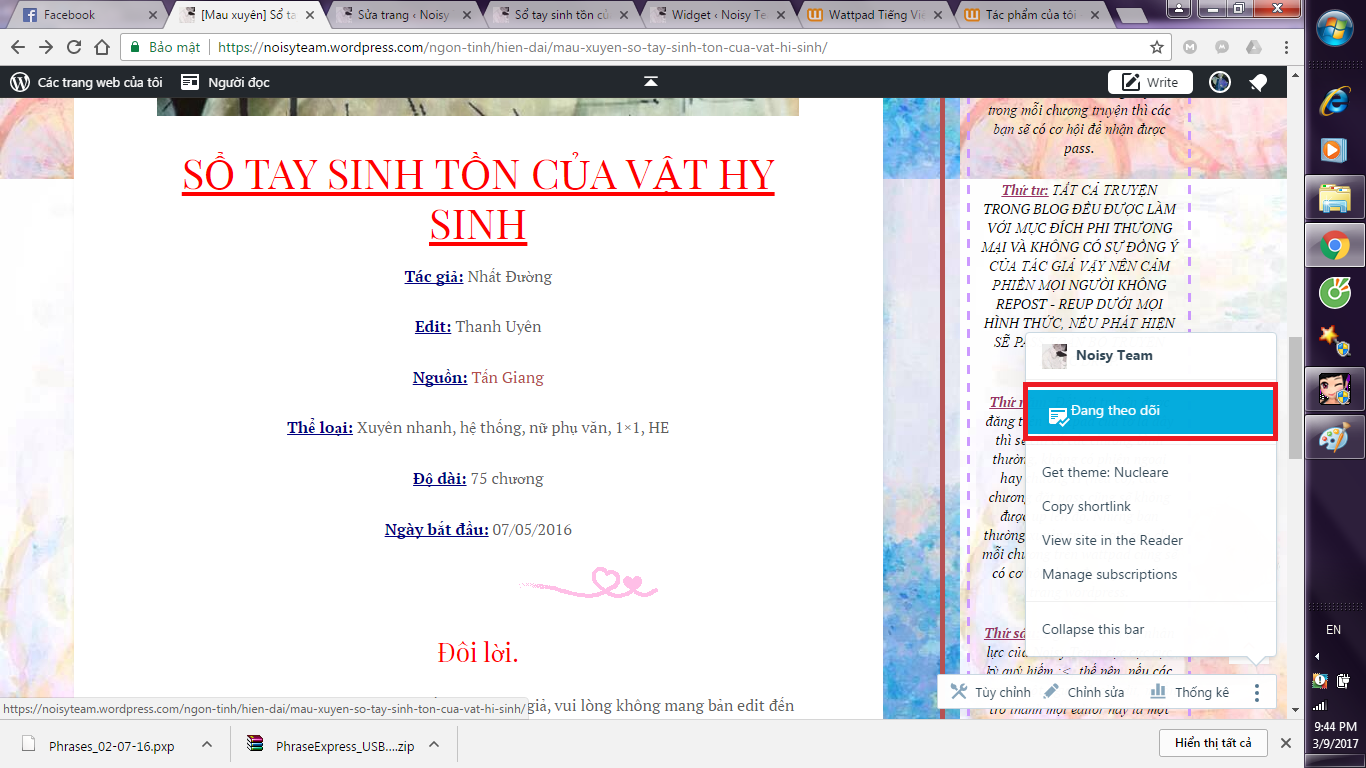
Task: Toggle the Đang theo dõi follow button
Action: tap(1151, 412)
